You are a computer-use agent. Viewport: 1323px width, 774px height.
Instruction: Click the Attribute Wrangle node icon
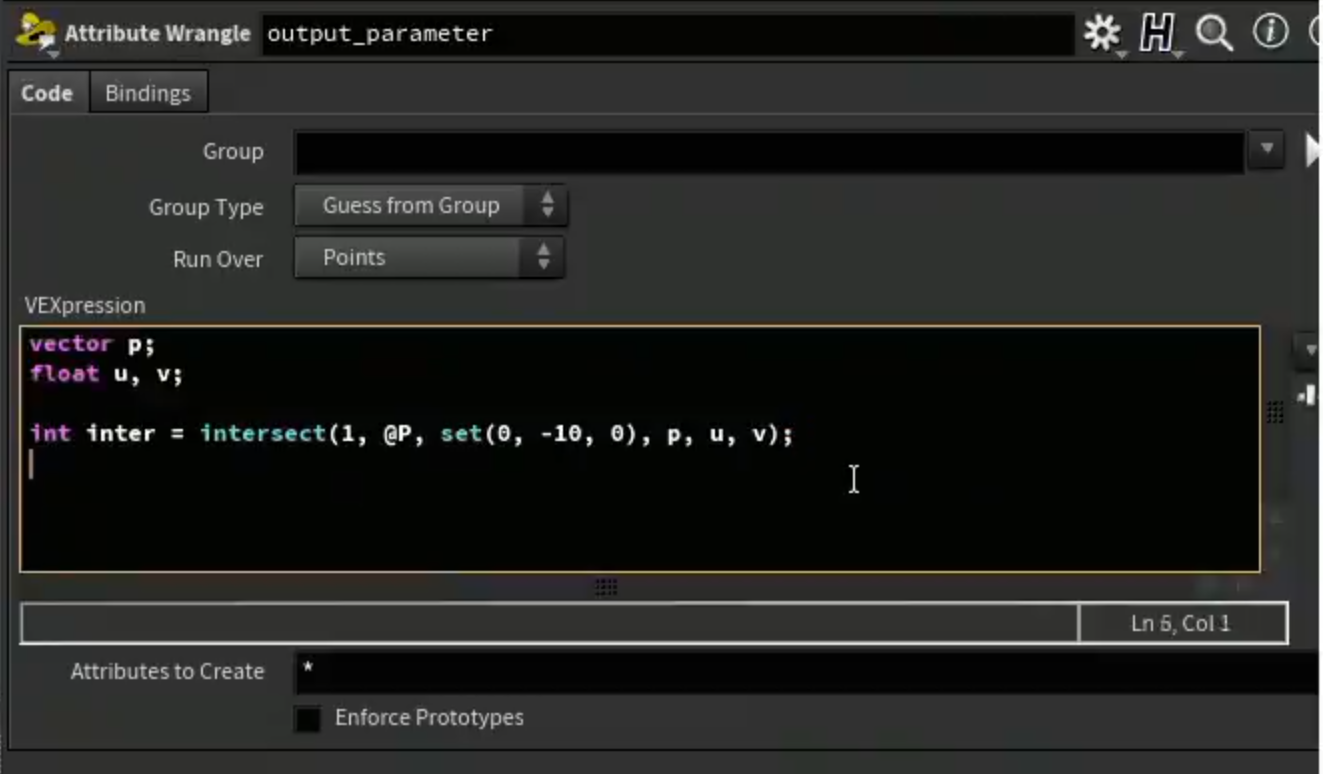(36, 33)
